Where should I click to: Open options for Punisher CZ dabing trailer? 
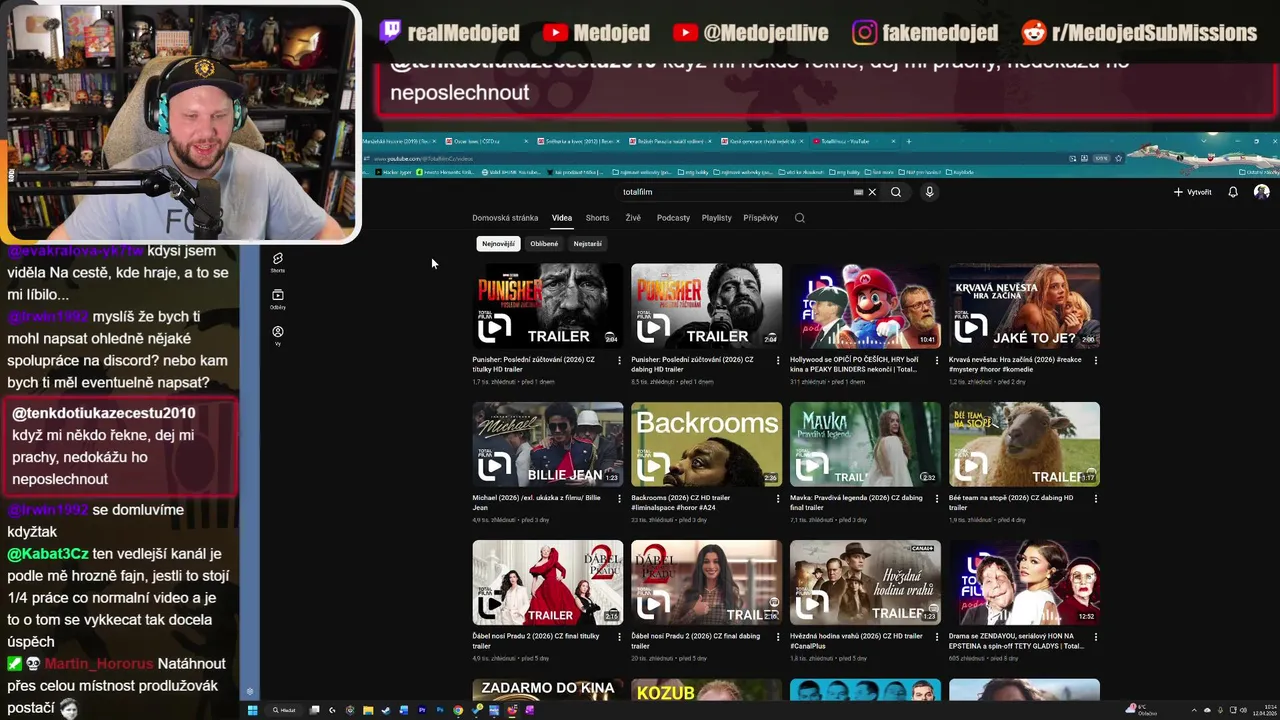coord(778,360)
